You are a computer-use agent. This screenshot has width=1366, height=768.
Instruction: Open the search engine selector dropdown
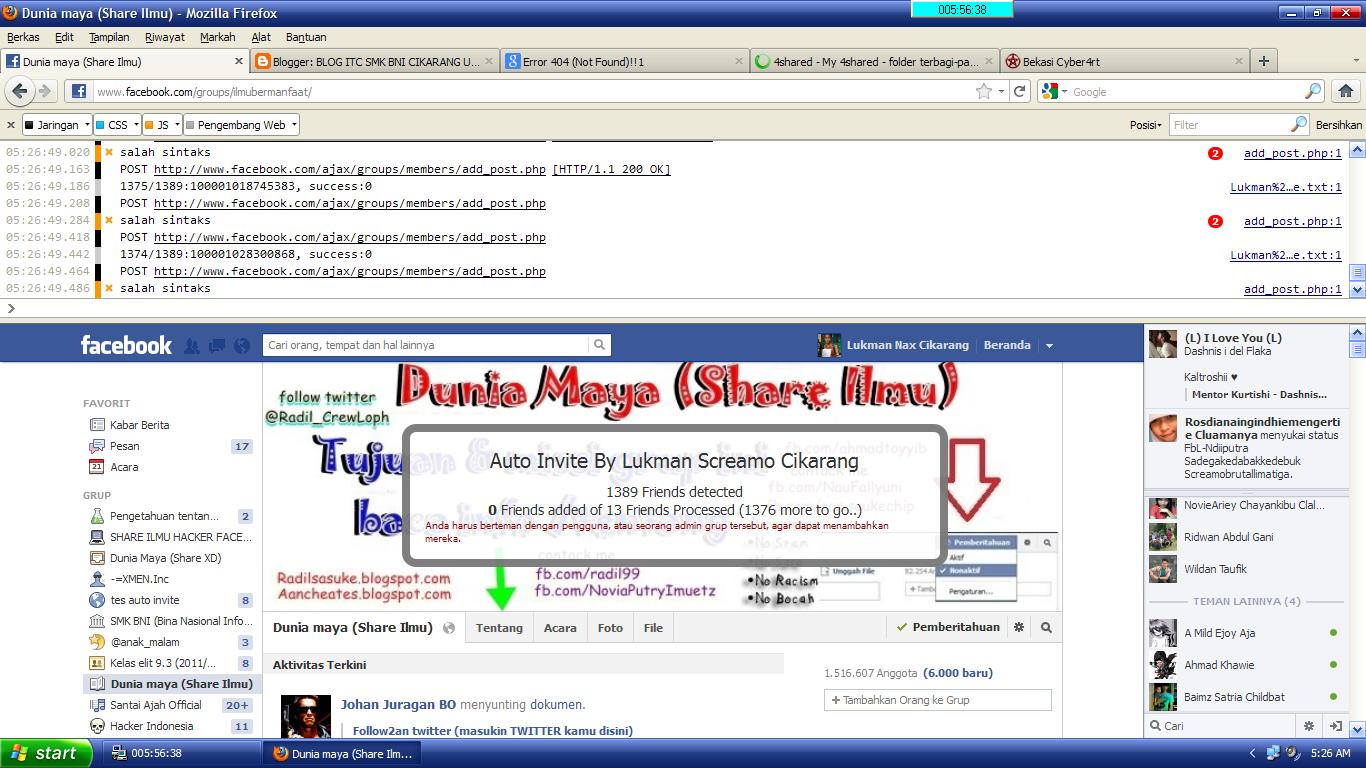(x=1053, y=91)
